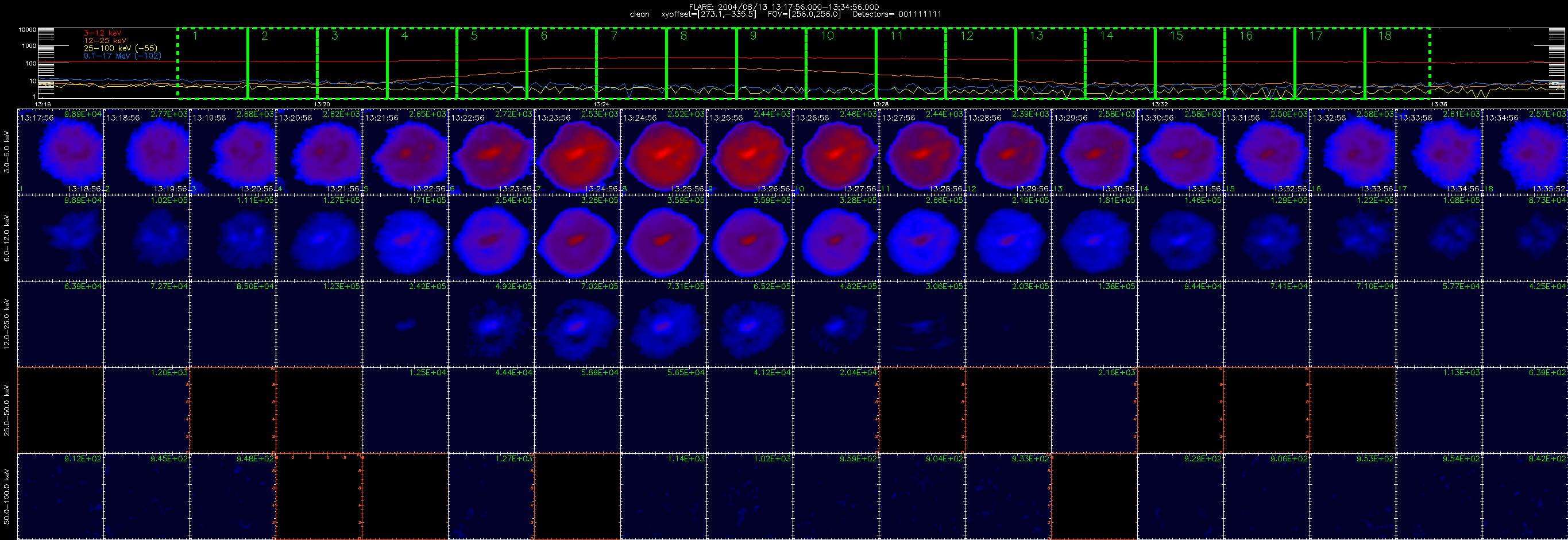Open the 6-12 keV image labeled 1.46E+05

1181,238
